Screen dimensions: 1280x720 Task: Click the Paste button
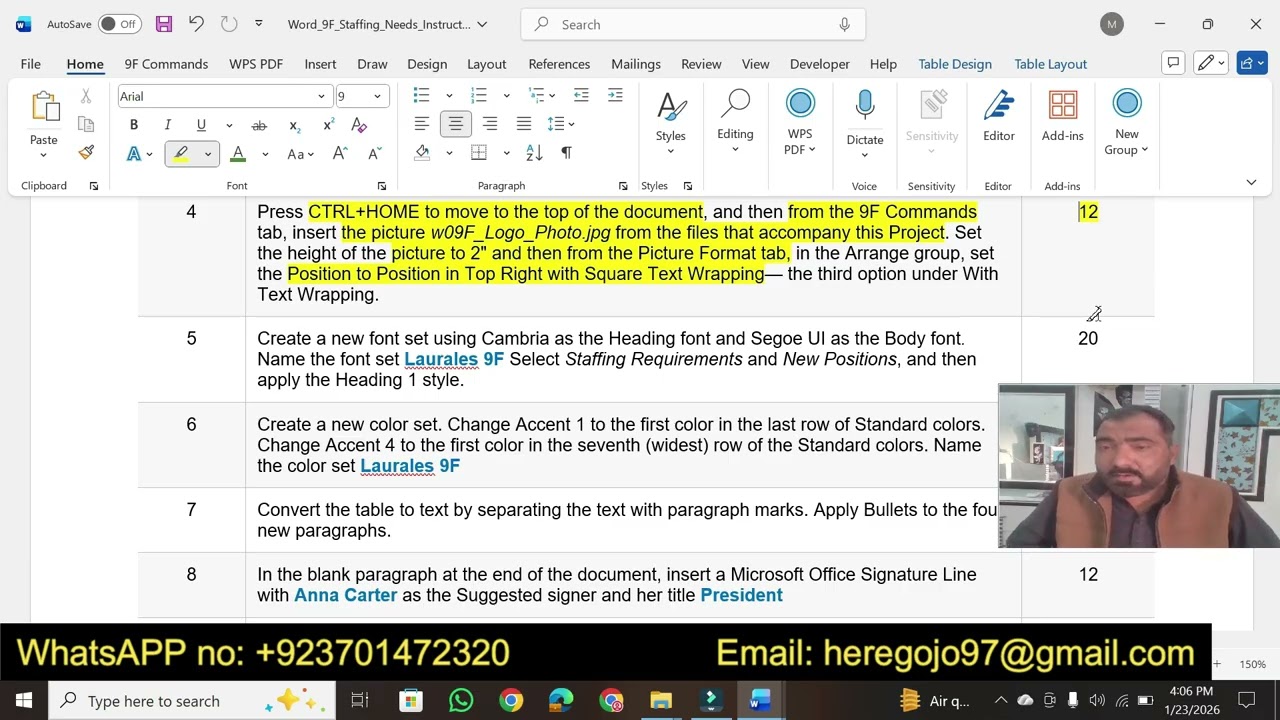(44, 124)
